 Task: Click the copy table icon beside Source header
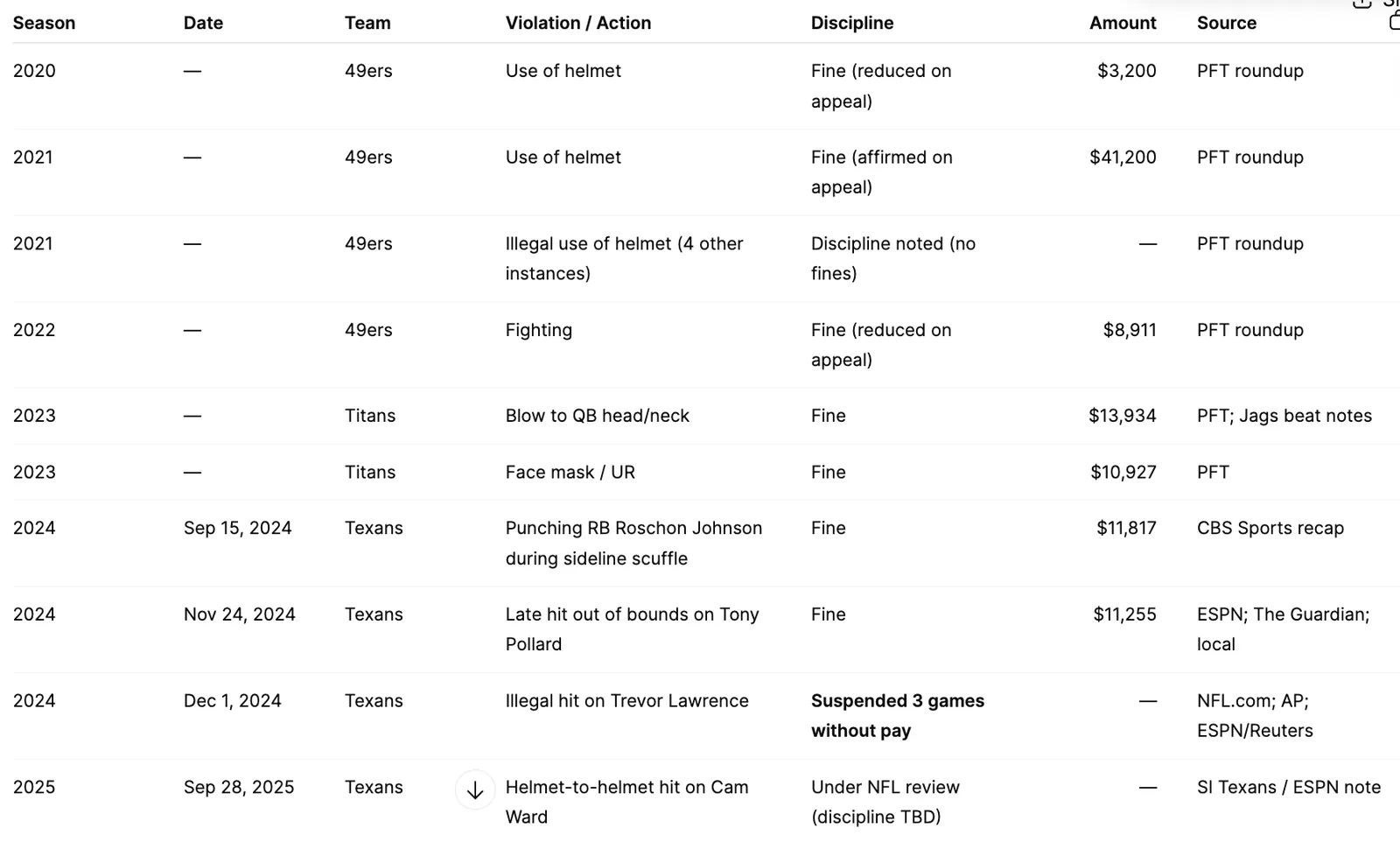point(1395,20)
